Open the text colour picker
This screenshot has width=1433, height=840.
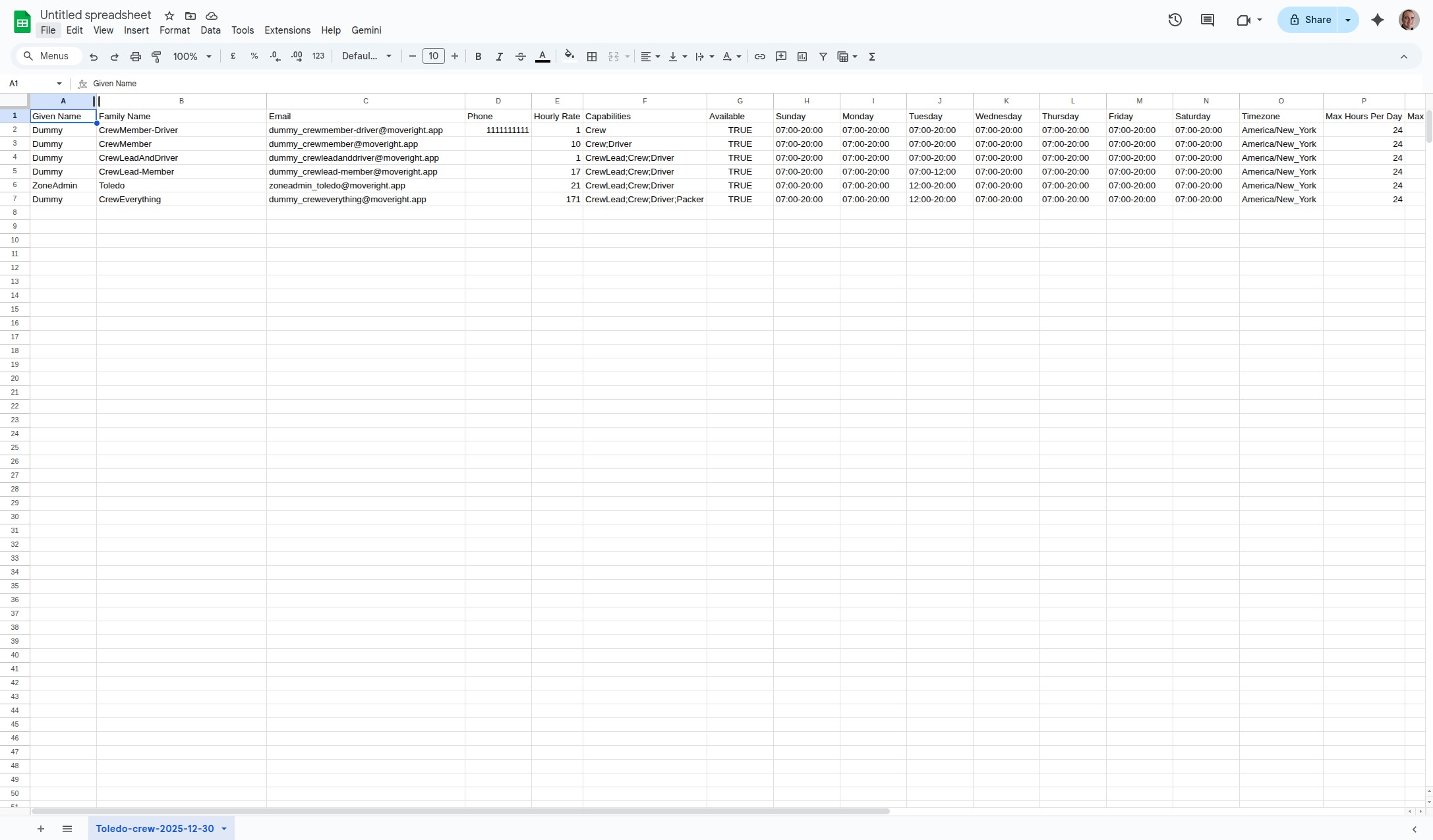tap(542, 57)
